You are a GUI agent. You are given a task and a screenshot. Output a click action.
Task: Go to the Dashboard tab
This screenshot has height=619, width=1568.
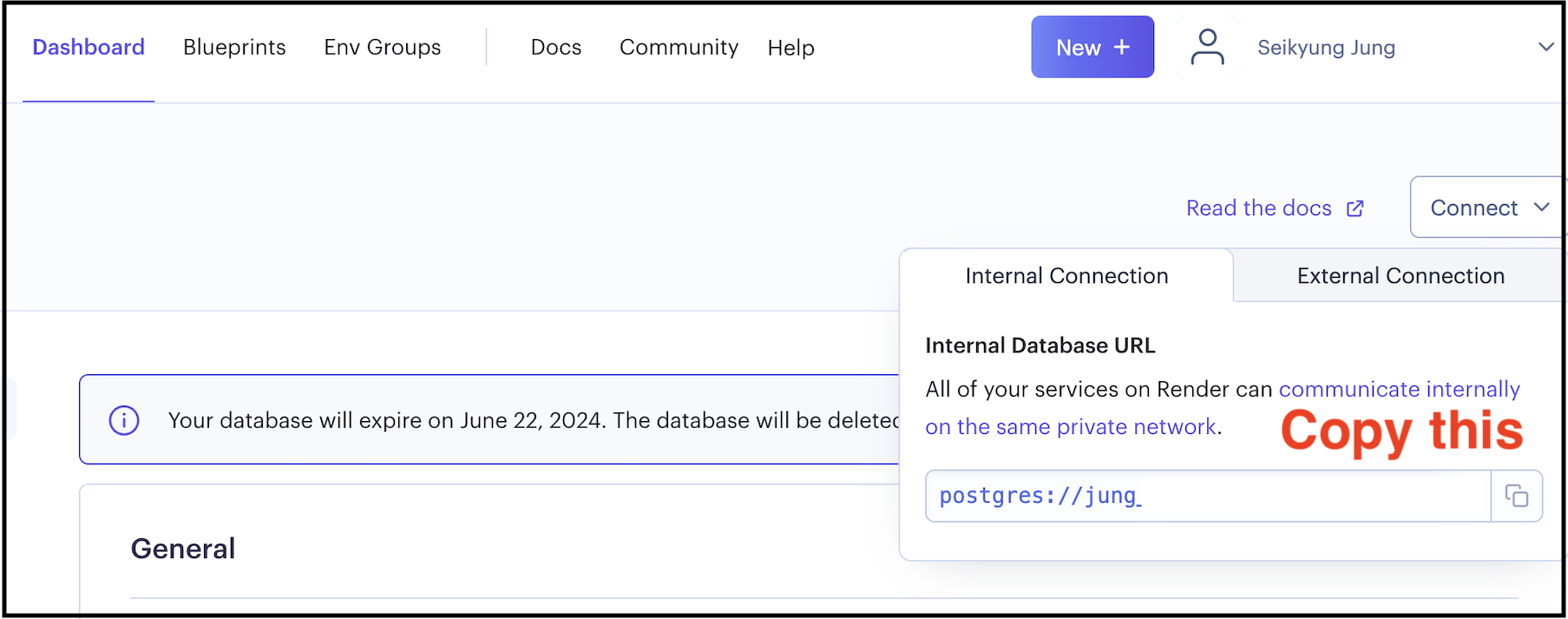pyautogui.click(x=89, y=48)
